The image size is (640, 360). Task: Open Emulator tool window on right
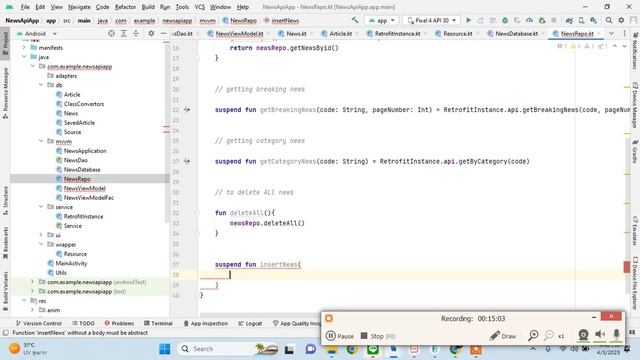click(635, 231)
